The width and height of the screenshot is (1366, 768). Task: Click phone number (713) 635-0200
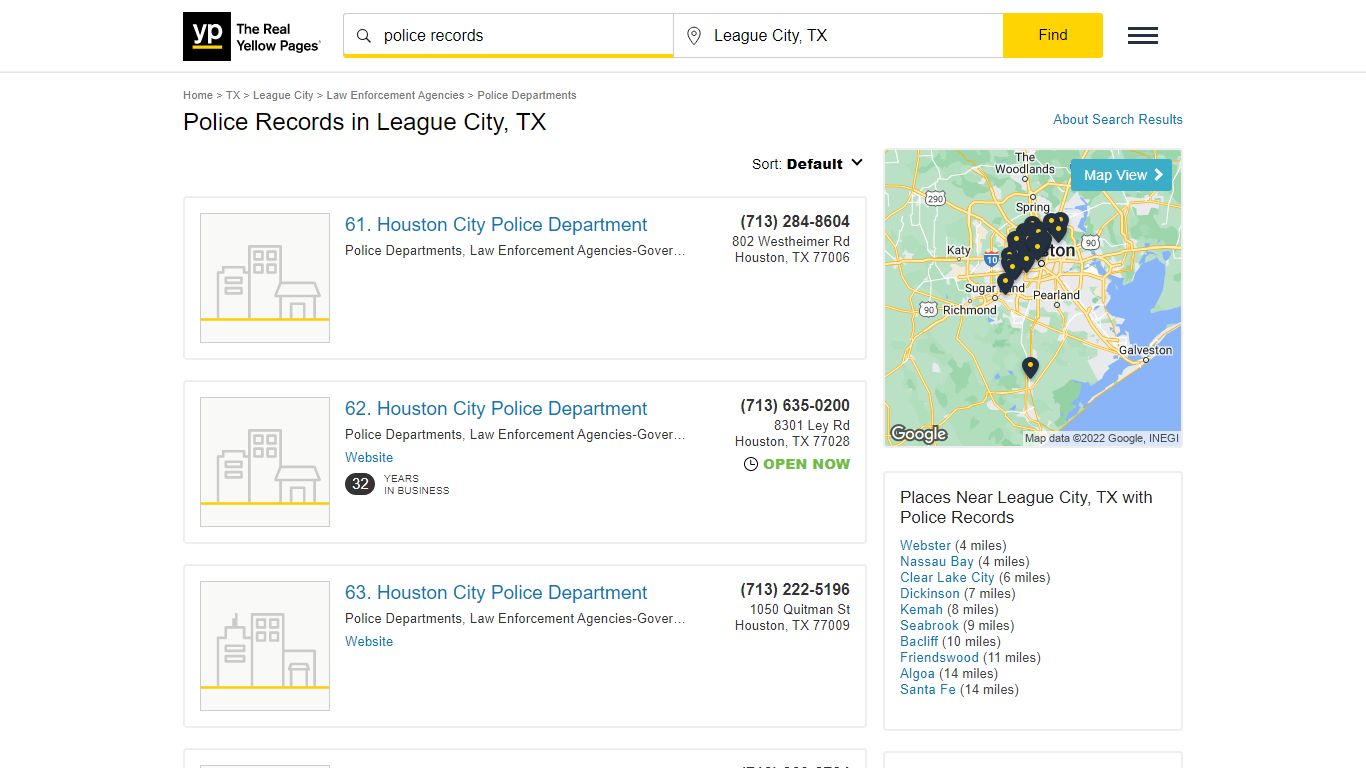coord(795,405)
